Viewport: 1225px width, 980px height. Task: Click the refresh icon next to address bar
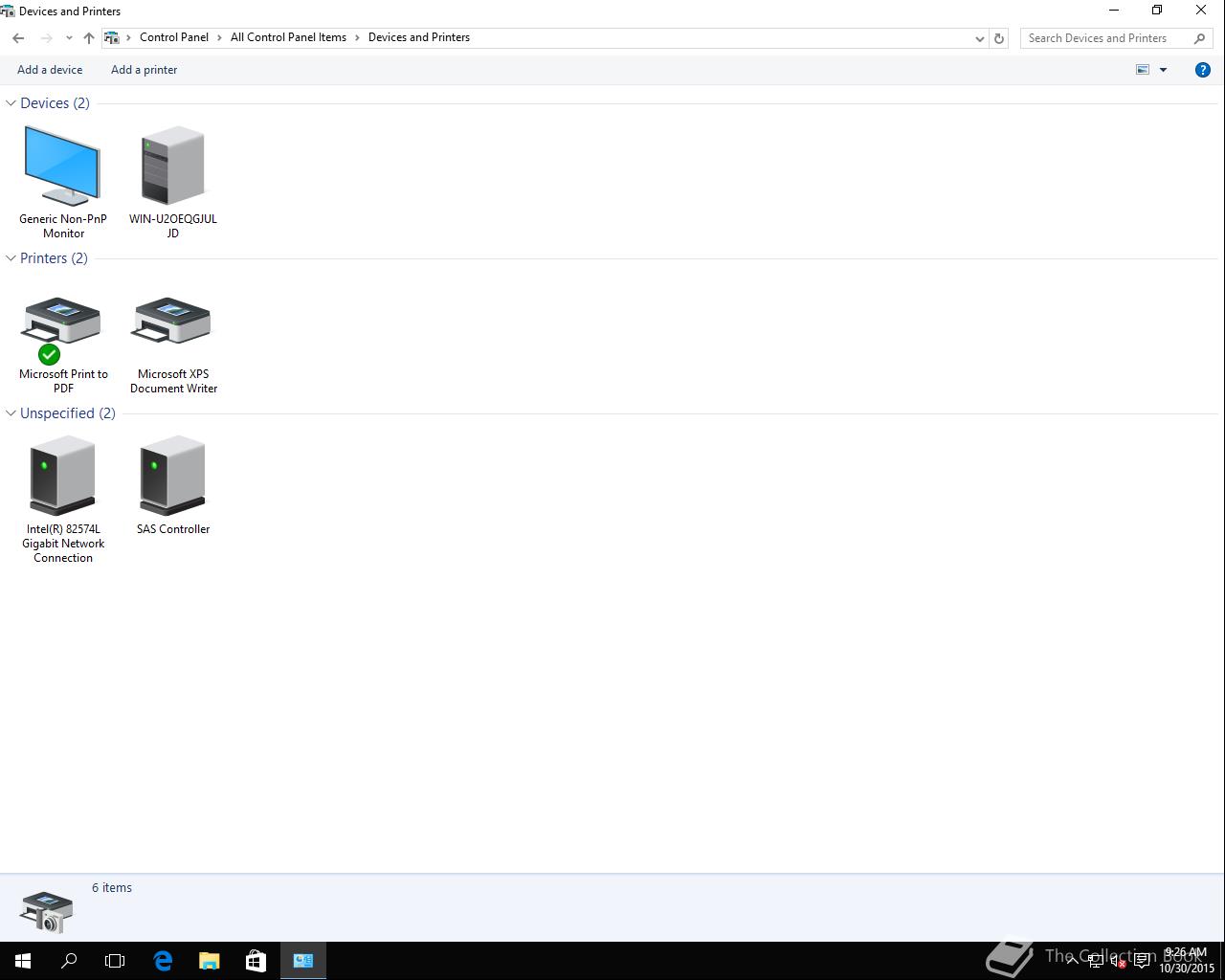click(999, 38)
